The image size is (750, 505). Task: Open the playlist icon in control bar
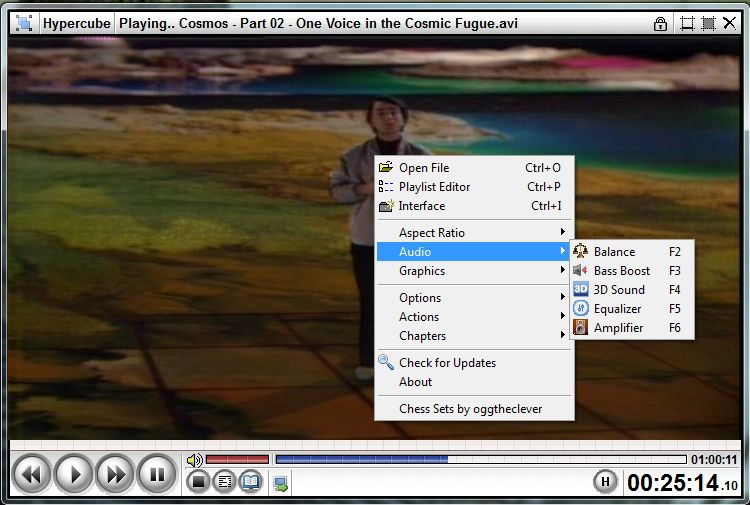click(224, 482)
